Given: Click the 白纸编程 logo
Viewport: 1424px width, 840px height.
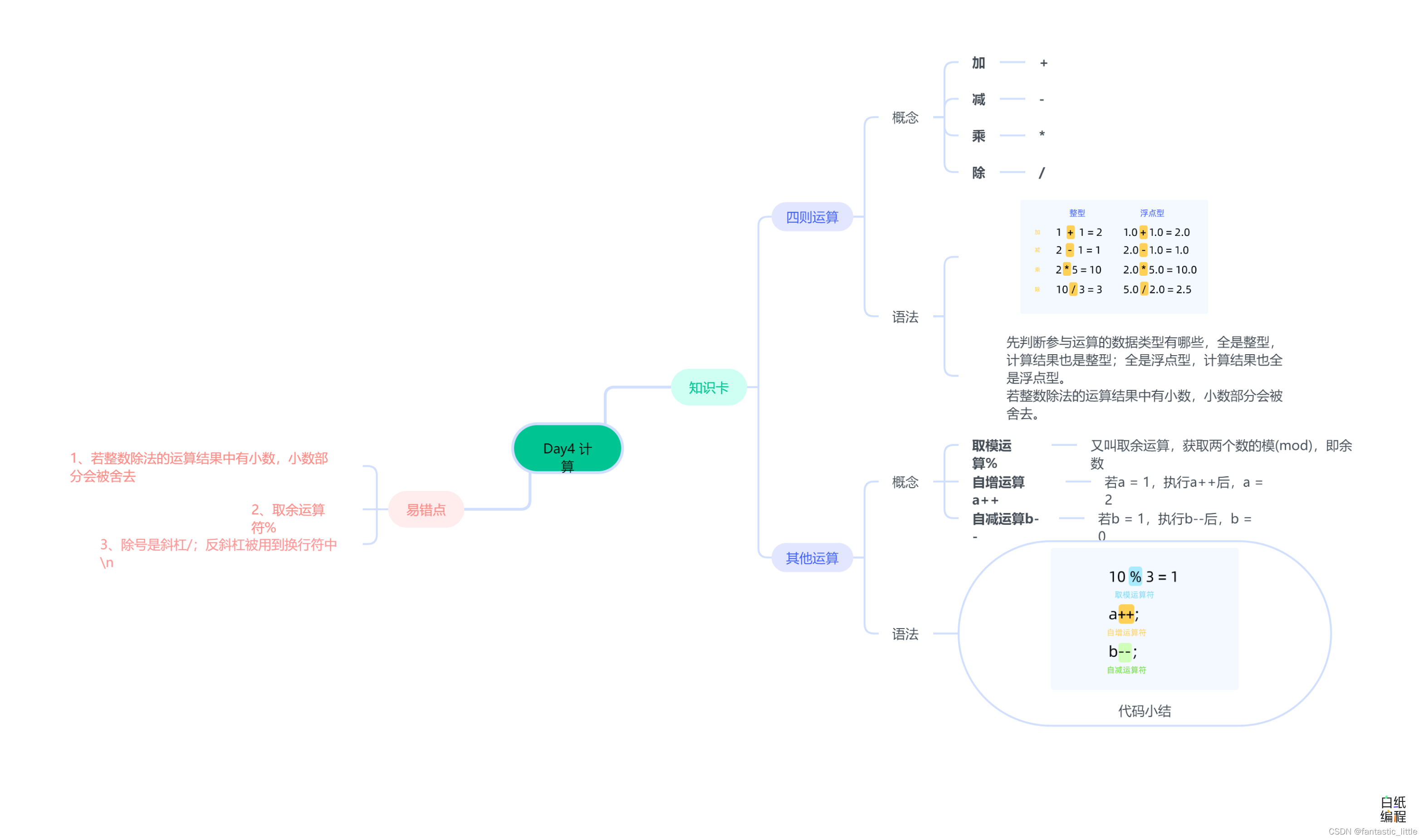Looking at the screenshot, I should 1393,810.
